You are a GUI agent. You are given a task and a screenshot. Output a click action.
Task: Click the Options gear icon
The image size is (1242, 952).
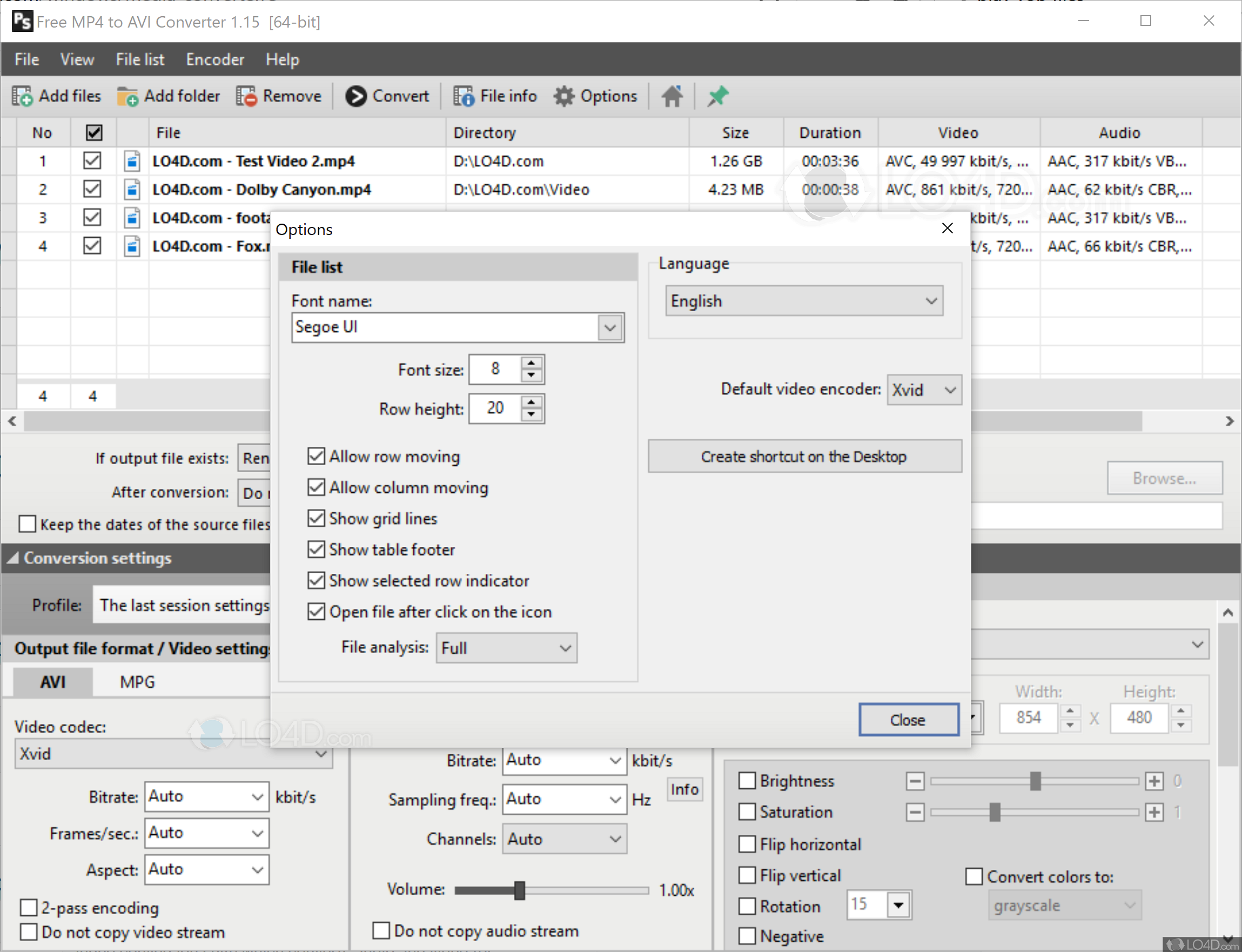pyautogui.click(x=564, y=96)
